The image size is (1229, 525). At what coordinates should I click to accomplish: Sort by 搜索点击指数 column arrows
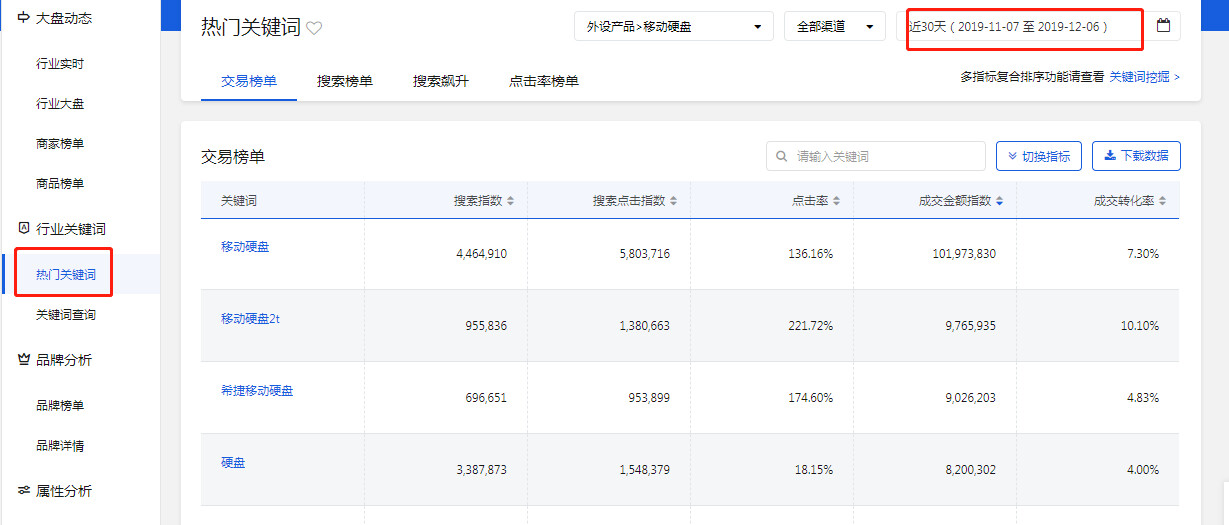(x=673, y=201)
